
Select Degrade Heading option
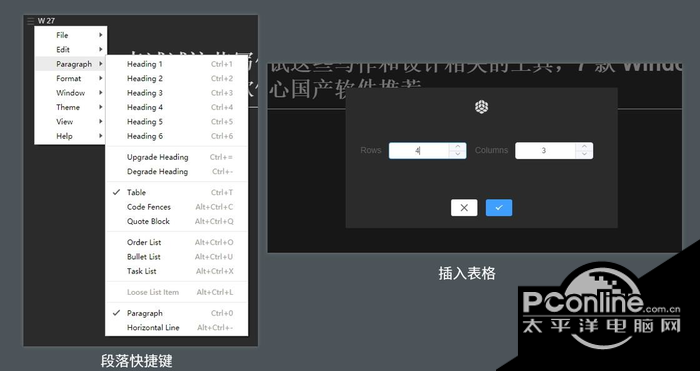tap(176, 171)
